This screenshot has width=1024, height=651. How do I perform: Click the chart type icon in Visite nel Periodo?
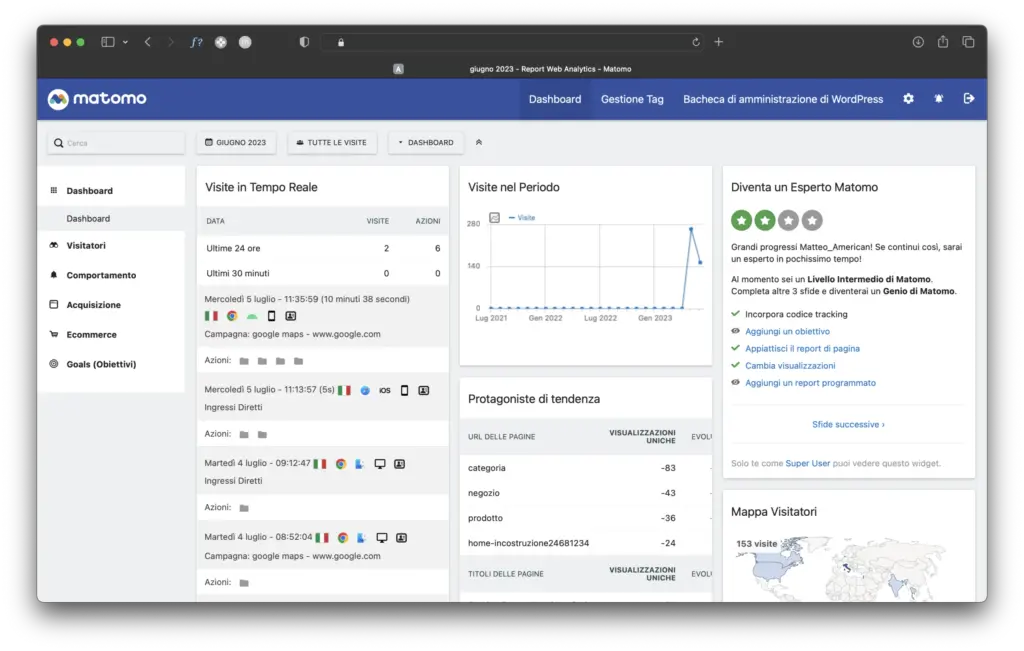click(x=494, y=217)
